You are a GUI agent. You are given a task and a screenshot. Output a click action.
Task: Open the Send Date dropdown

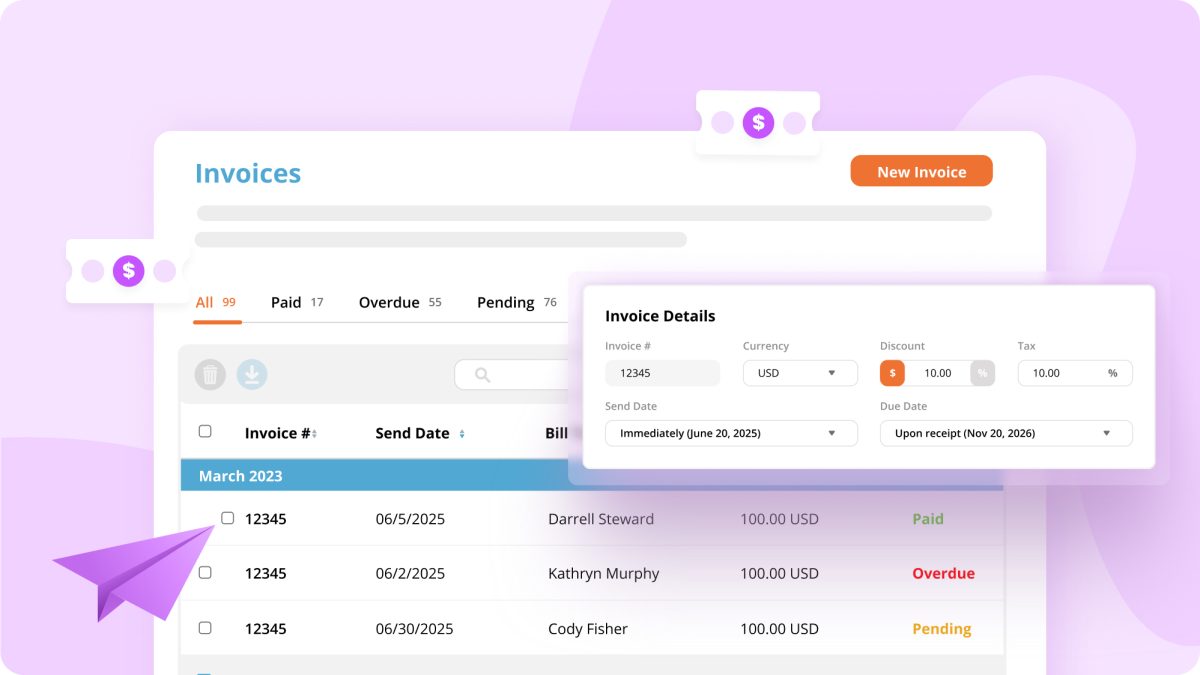pos(731,433)
